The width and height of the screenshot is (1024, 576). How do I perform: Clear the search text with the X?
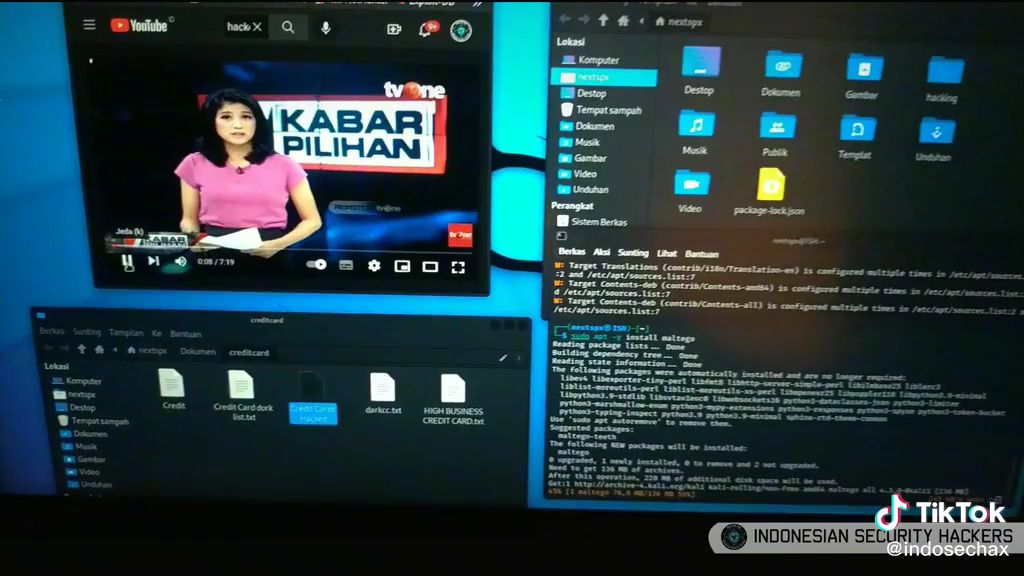[x=257, y=27]
